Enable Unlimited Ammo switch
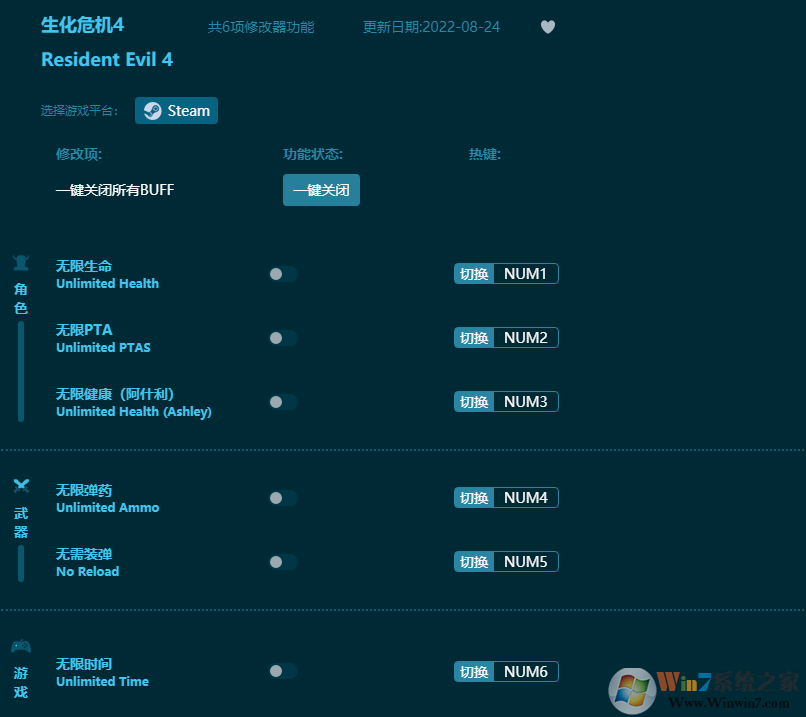Image resolution: width=806 pixels, height=717 pixels. point(283,498)
